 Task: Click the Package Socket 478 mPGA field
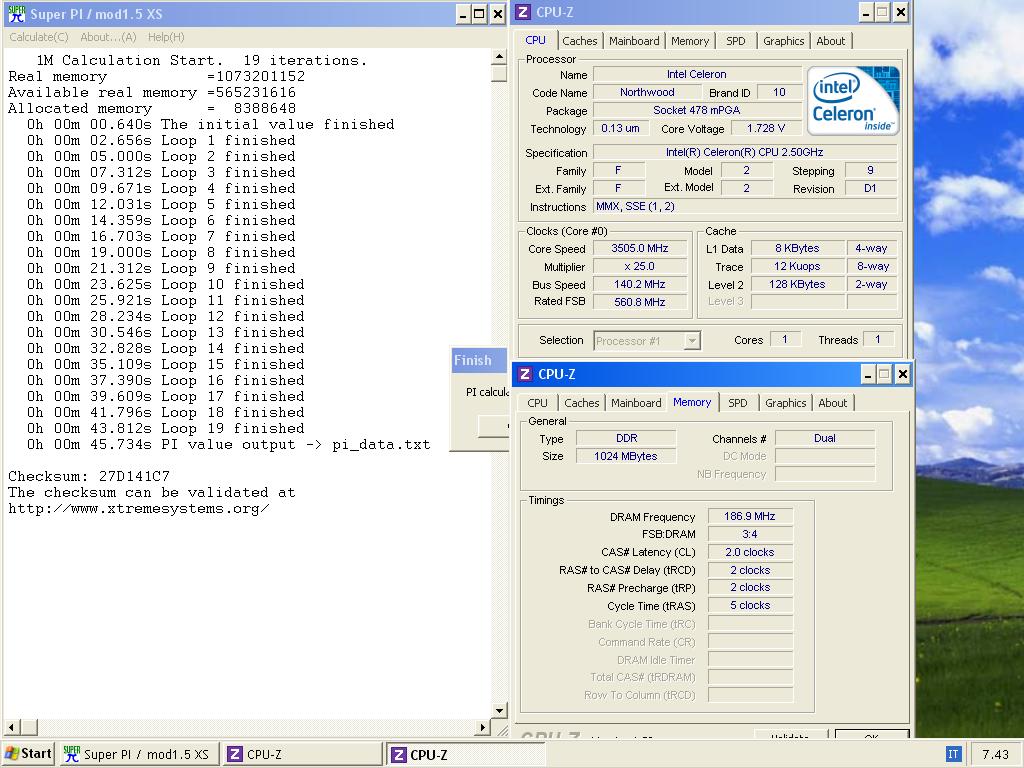[x=697, y=110]
